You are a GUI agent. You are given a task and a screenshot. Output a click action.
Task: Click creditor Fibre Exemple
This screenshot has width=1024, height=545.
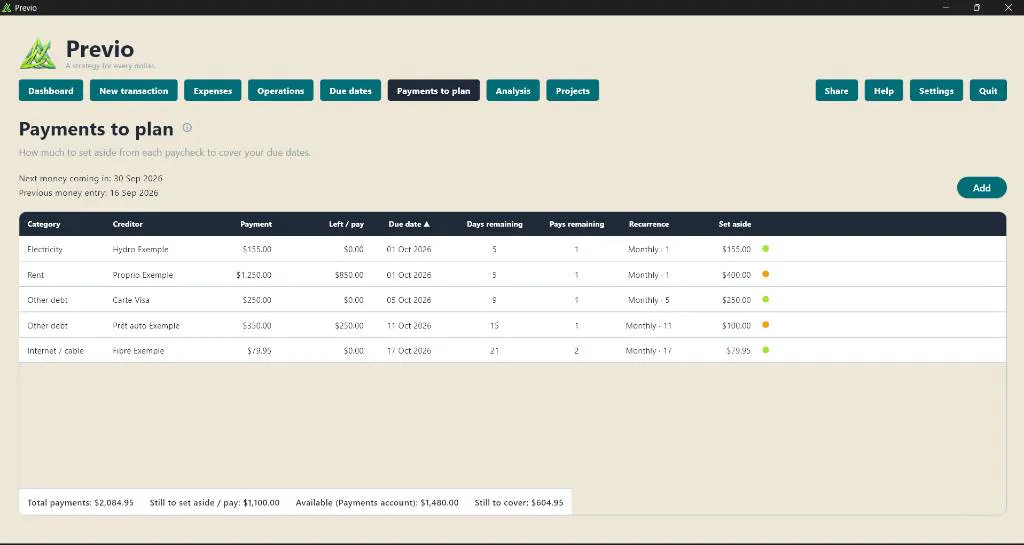click(x=138, y=350)
